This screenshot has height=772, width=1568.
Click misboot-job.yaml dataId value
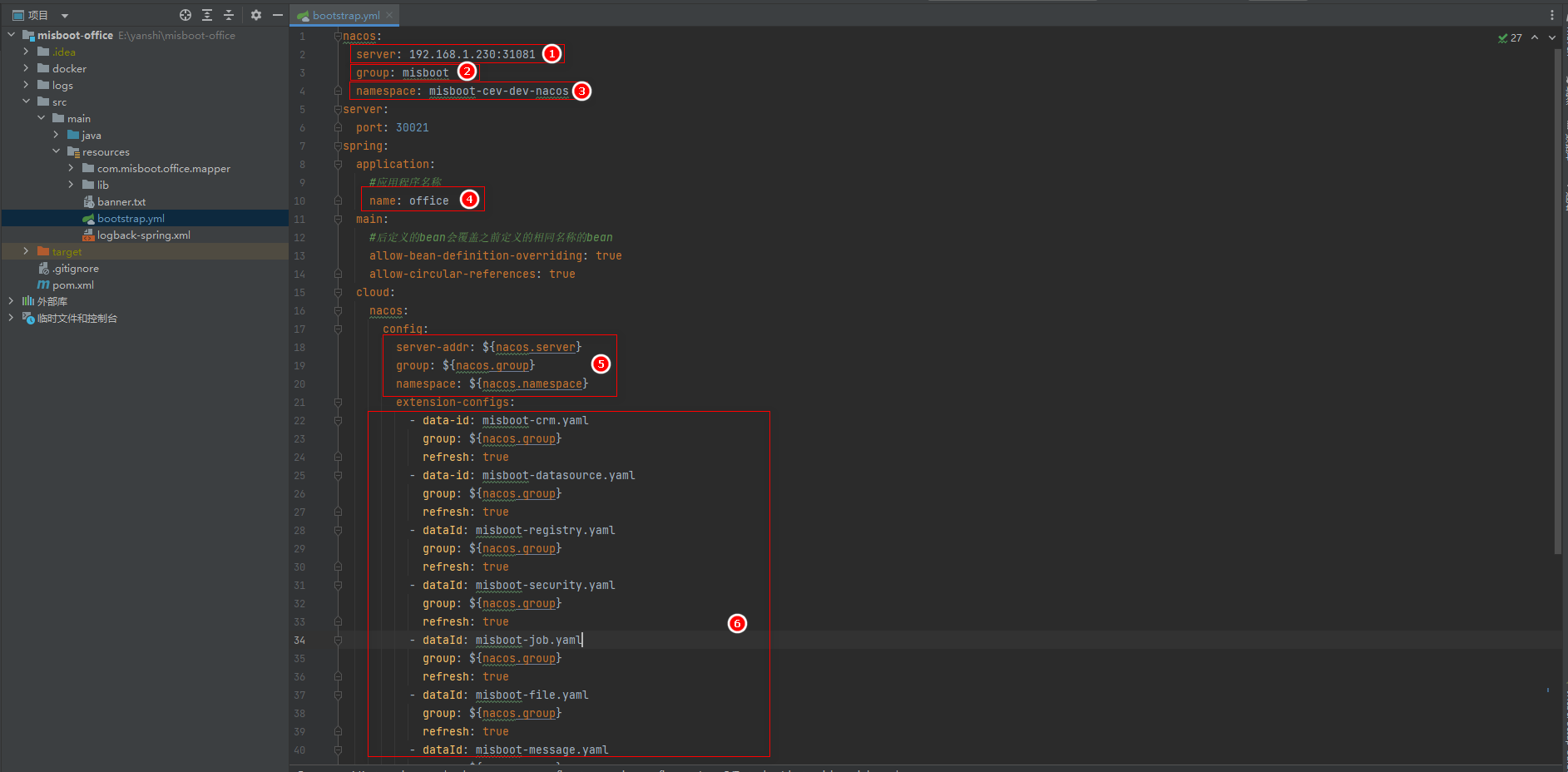(x=528, y=641)
